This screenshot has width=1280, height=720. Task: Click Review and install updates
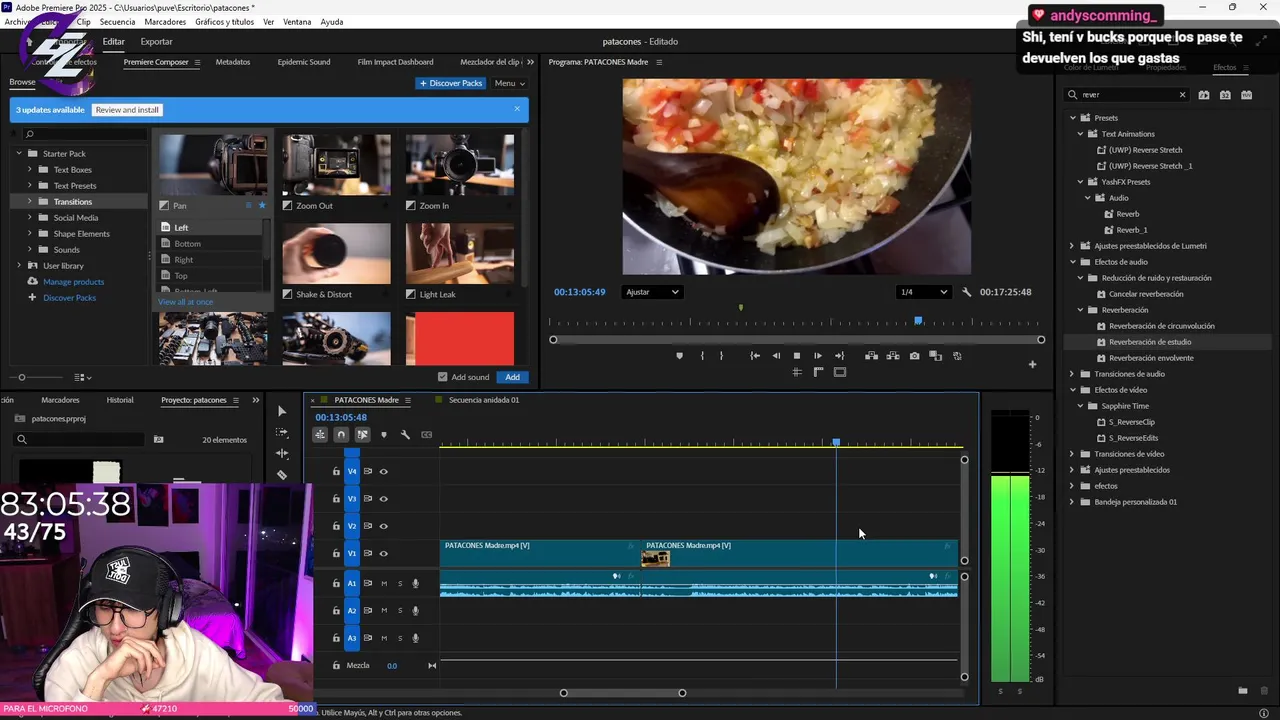127,110
